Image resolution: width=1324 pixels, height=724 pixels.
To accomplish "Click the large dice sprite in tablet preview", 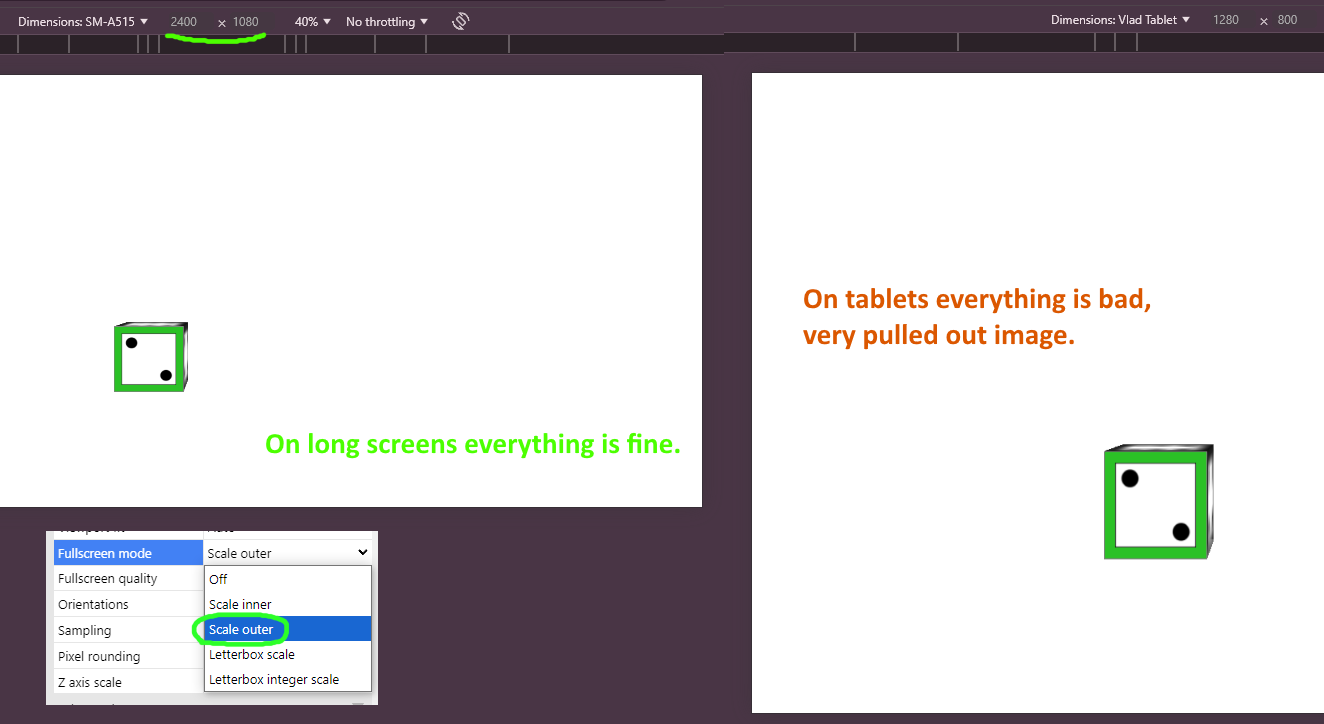I will [1158, 502].
